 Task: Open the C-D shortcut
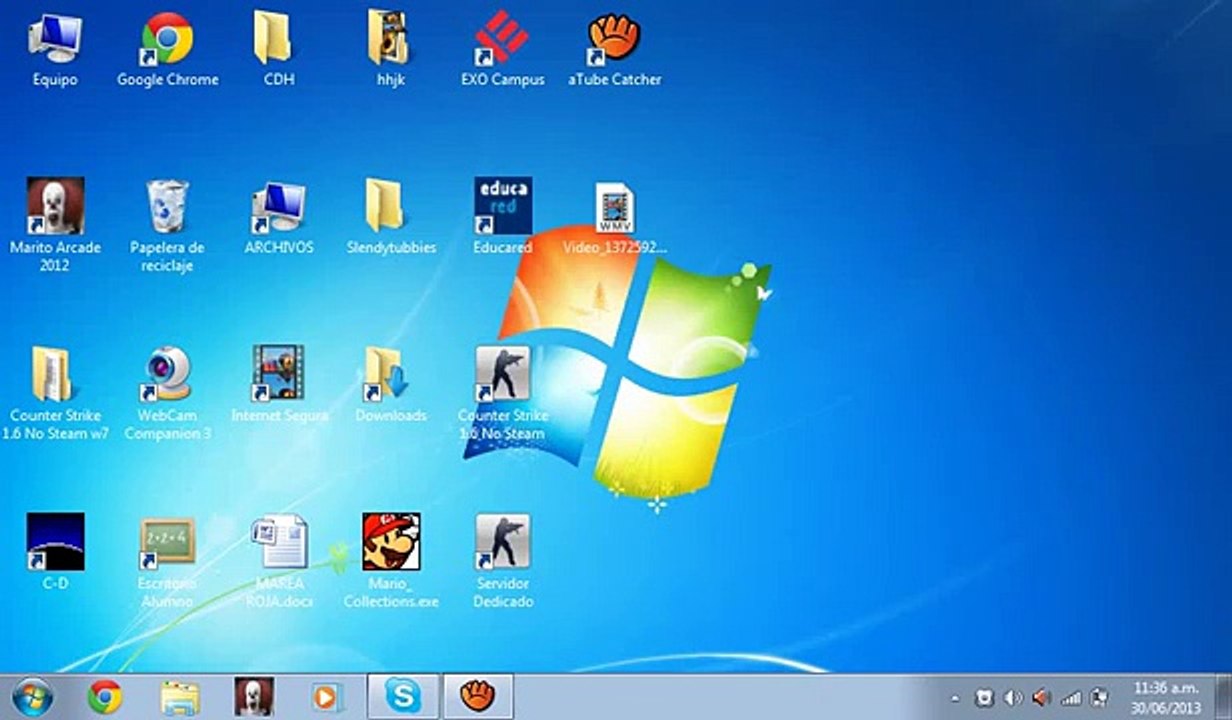pyautogui.click(x=55, y=552)
